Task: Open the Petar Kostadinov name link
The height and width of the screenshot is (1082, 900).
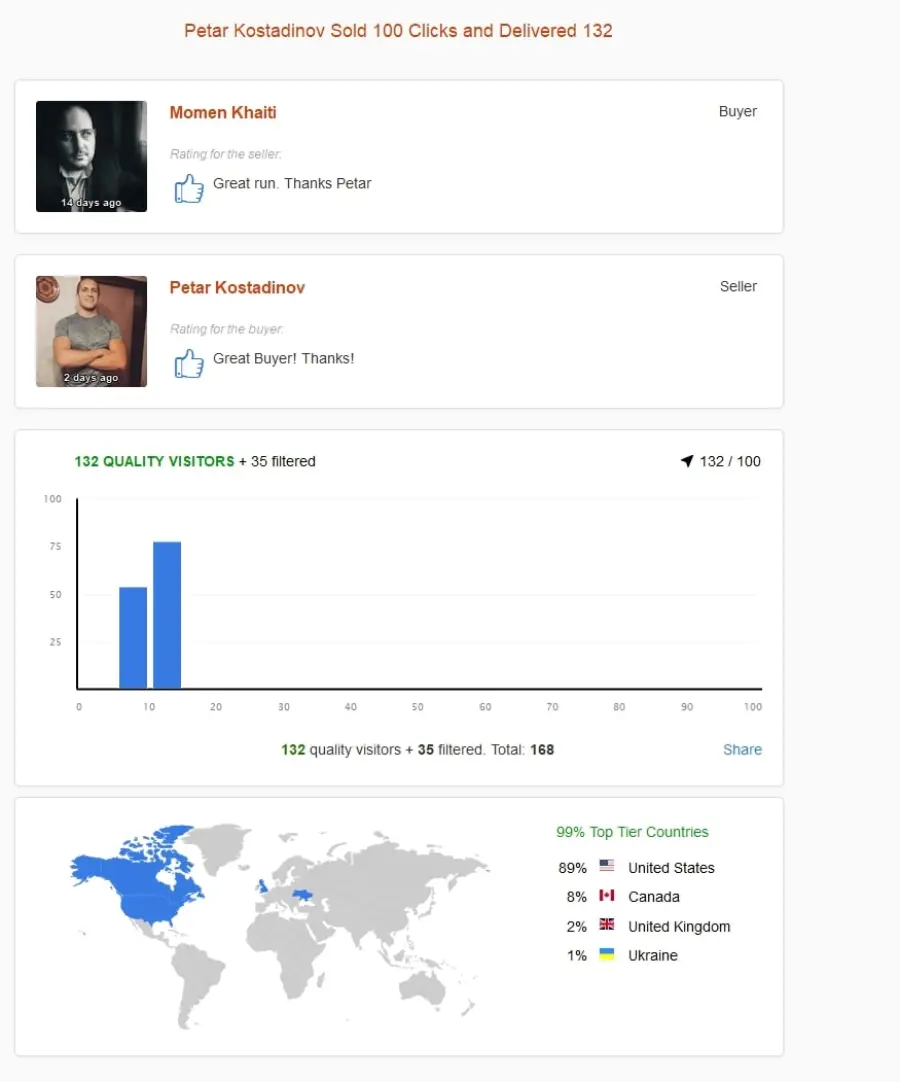Action: tap(237, 288)
